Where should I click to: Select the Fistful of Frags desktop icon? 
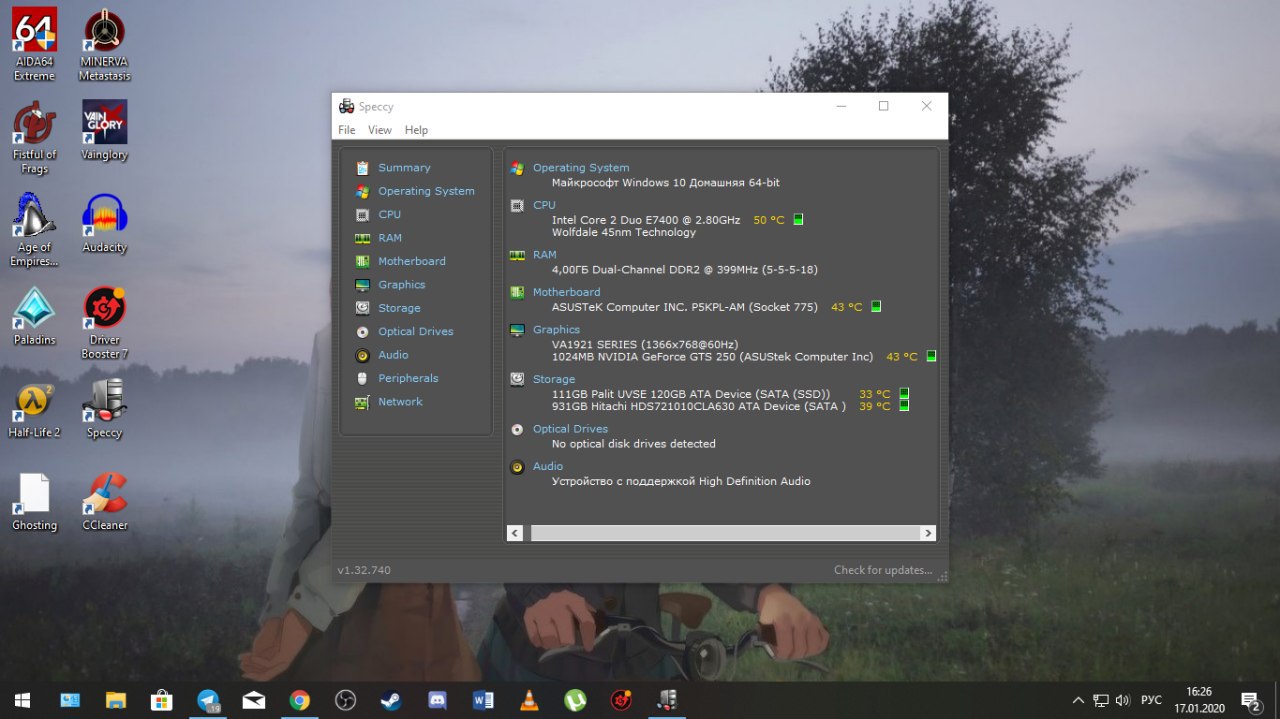coord(34,137)
